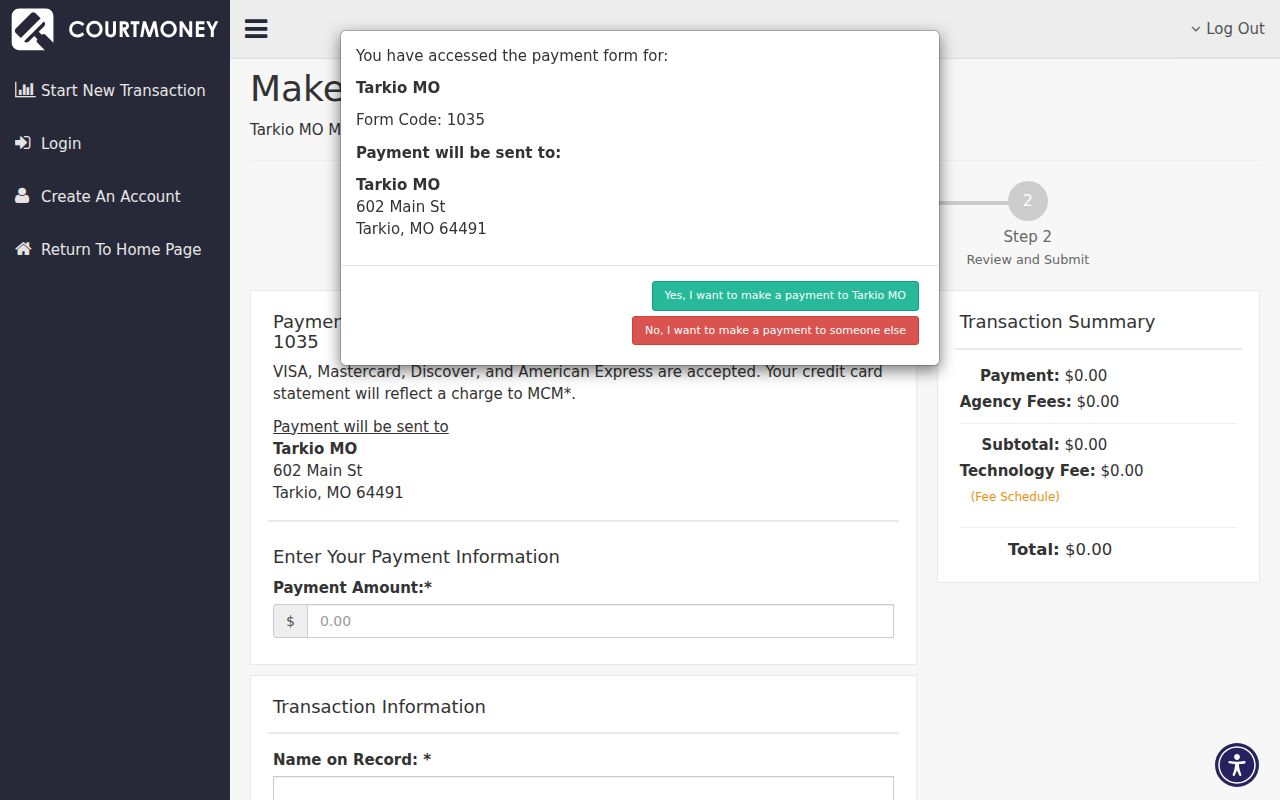Screen dimensions: 1280x800
Task: Click the 'Technology Fee: $0.00' line
Action: pos(1051,471)
